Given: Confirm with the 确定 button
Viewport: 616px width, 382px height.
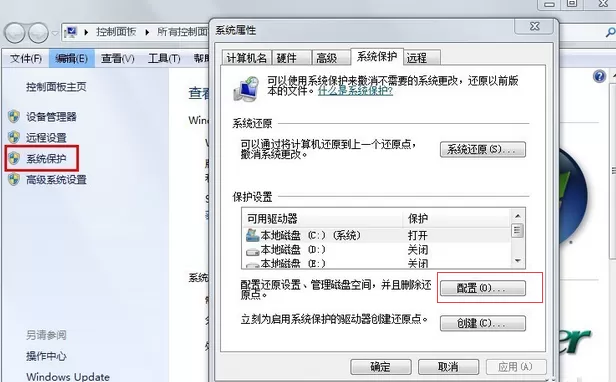Looking at the screenshot, I should [x=381, y=367].
